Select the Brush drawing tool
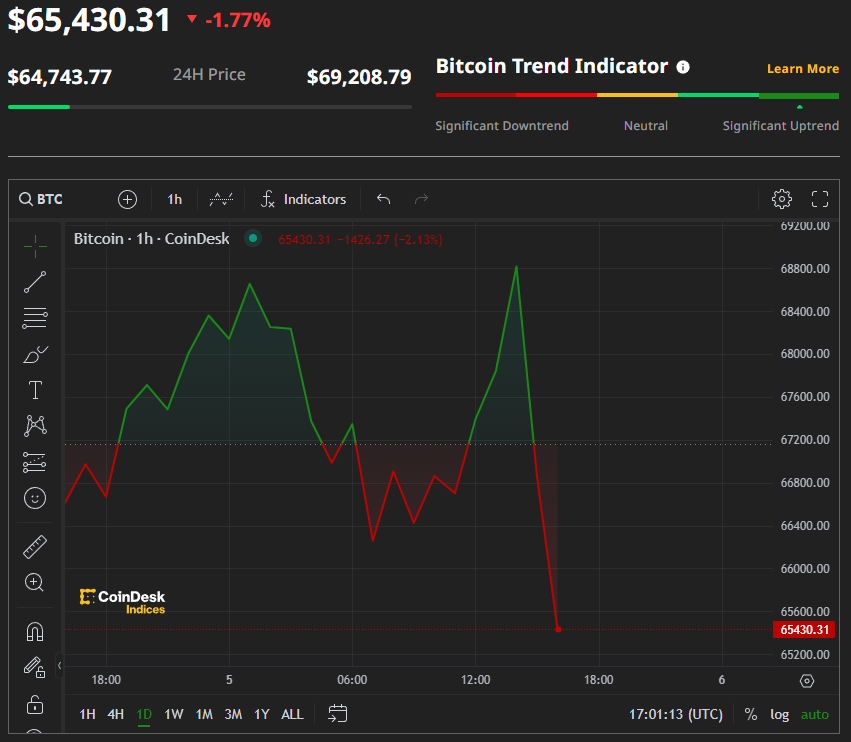Screen dimensions: 851x742 tap(34, 353)
